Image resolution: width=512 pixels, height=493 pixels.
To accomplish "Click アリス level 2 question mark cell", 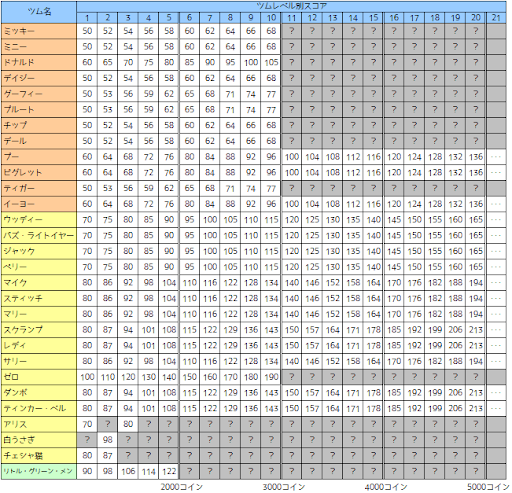I will tap(108, 424).
